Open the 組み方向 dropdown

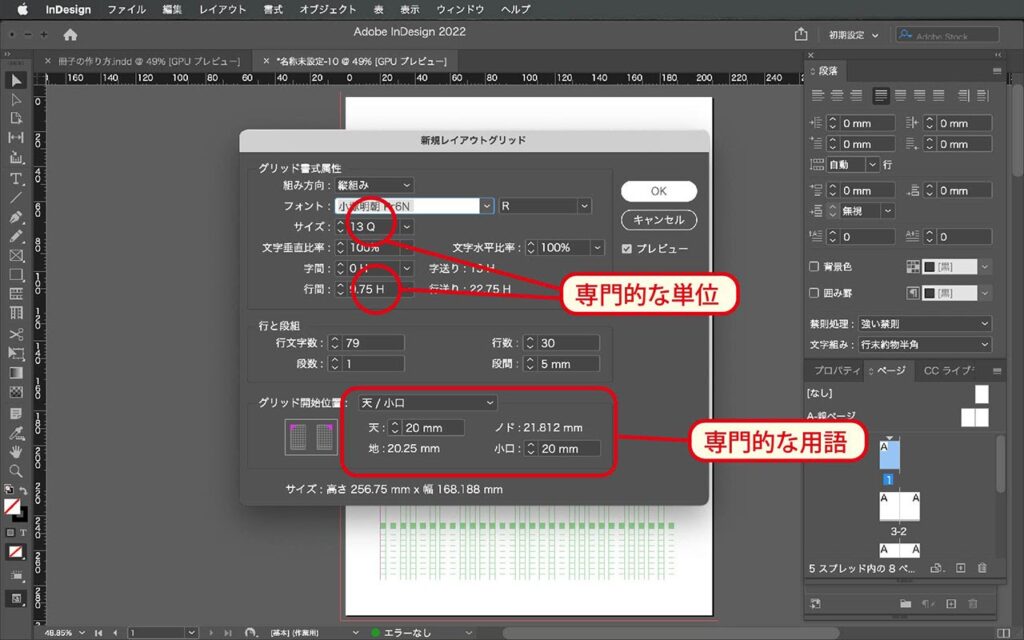374,185
